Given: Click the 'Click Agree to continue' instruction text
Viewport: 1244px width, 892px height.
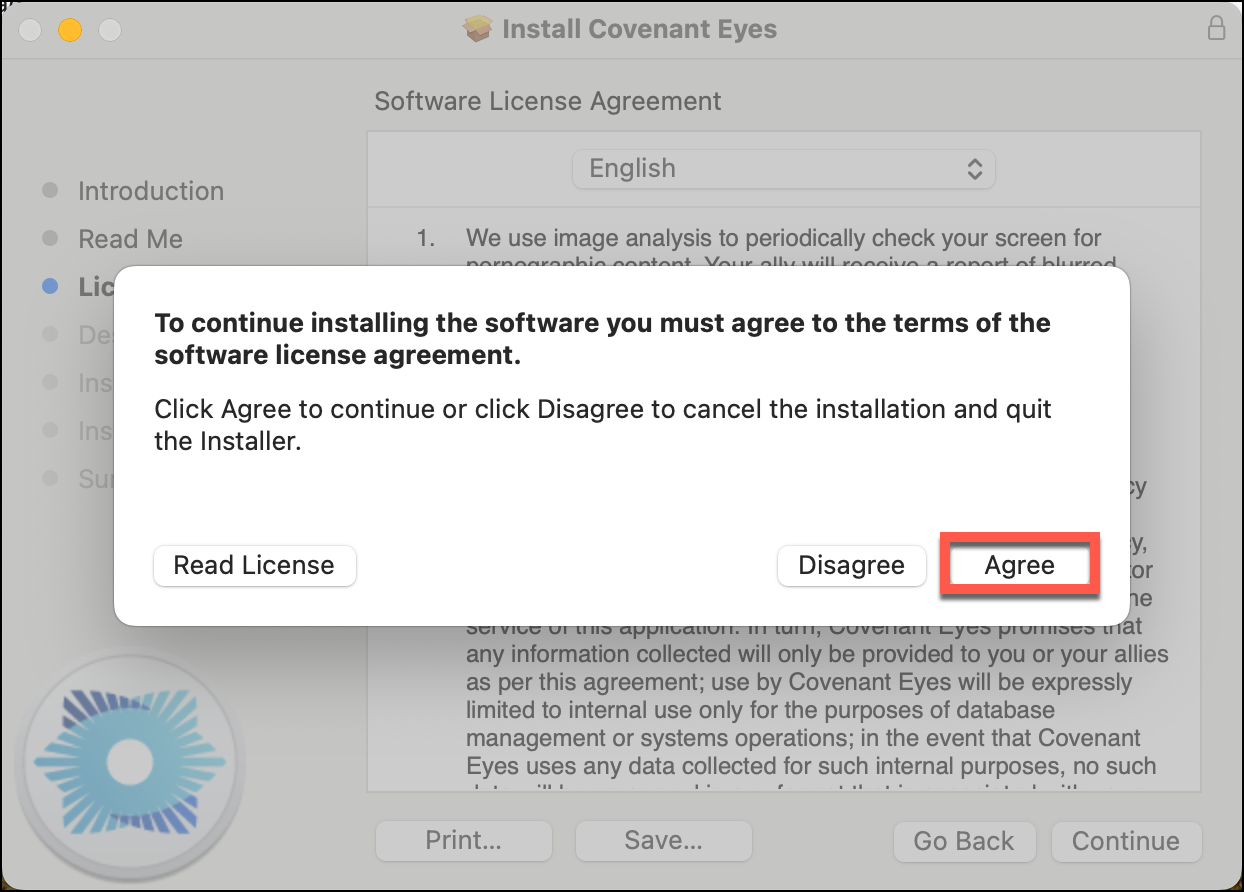Looking at the screenshot, I should tap(603, 425).
